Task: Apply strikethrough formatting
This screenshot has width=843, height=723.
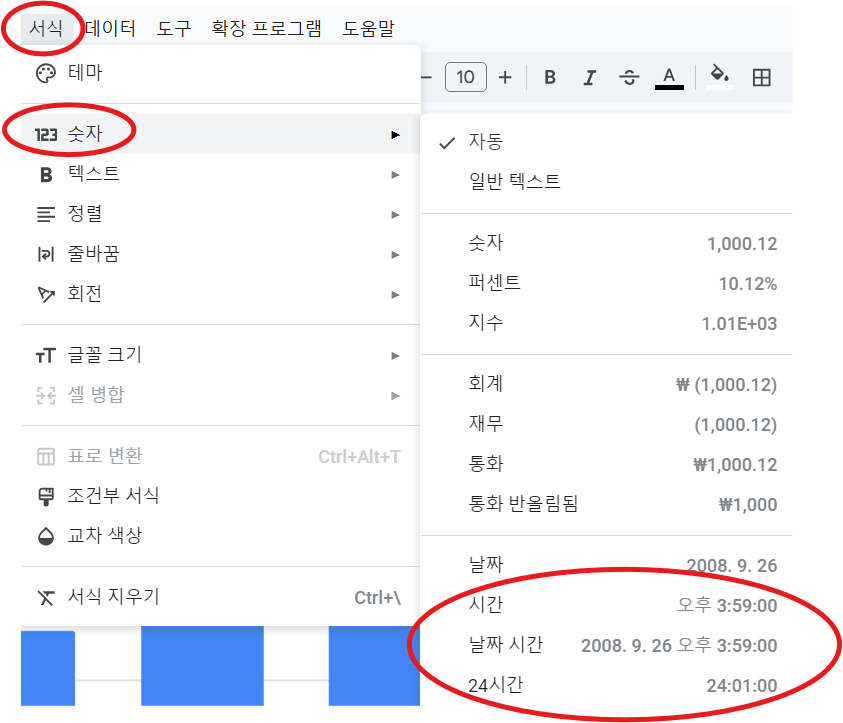Action: coord(629,76)
